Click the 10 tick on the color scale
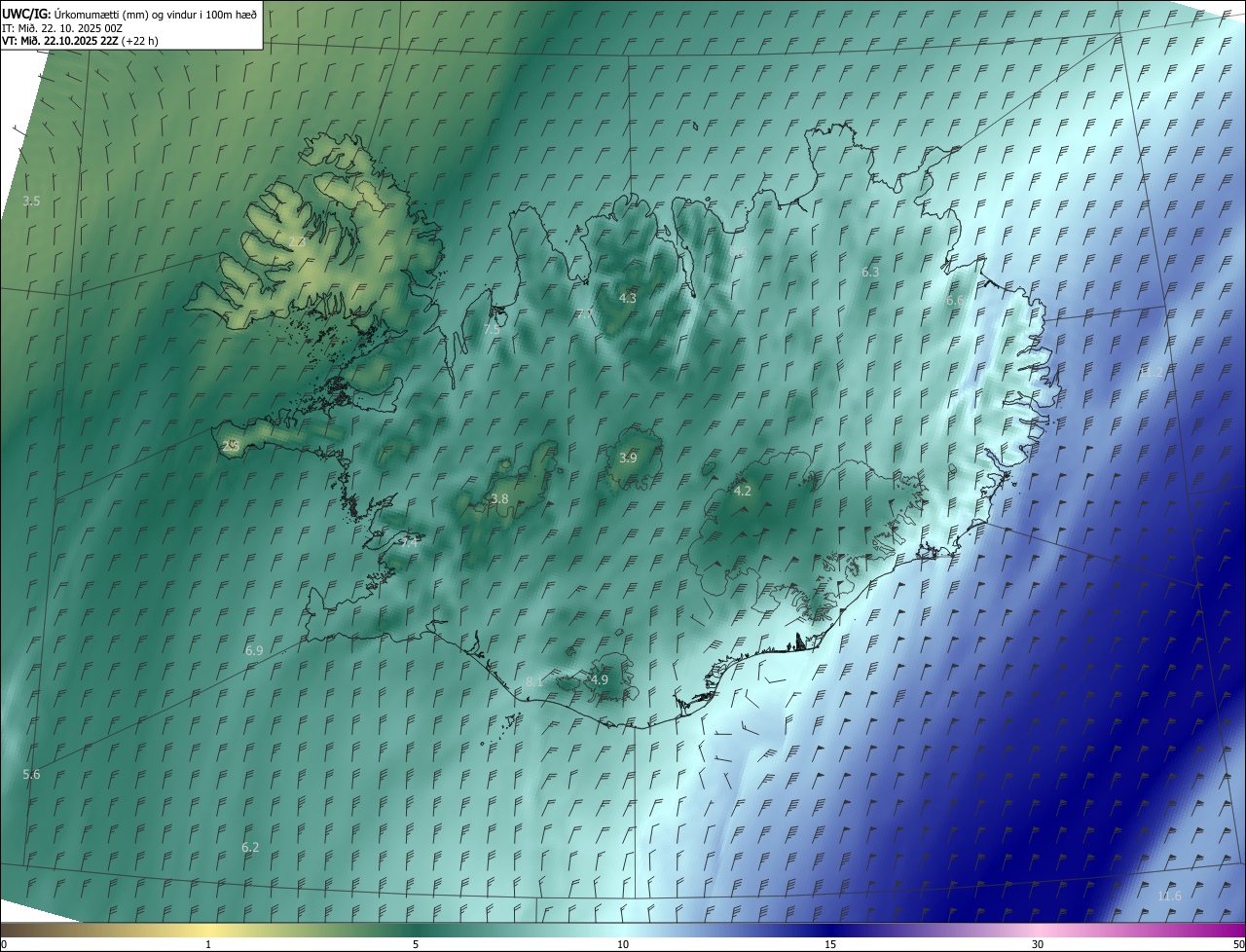This screenshot has width=1246, height=952. click(x=623, y=944)
